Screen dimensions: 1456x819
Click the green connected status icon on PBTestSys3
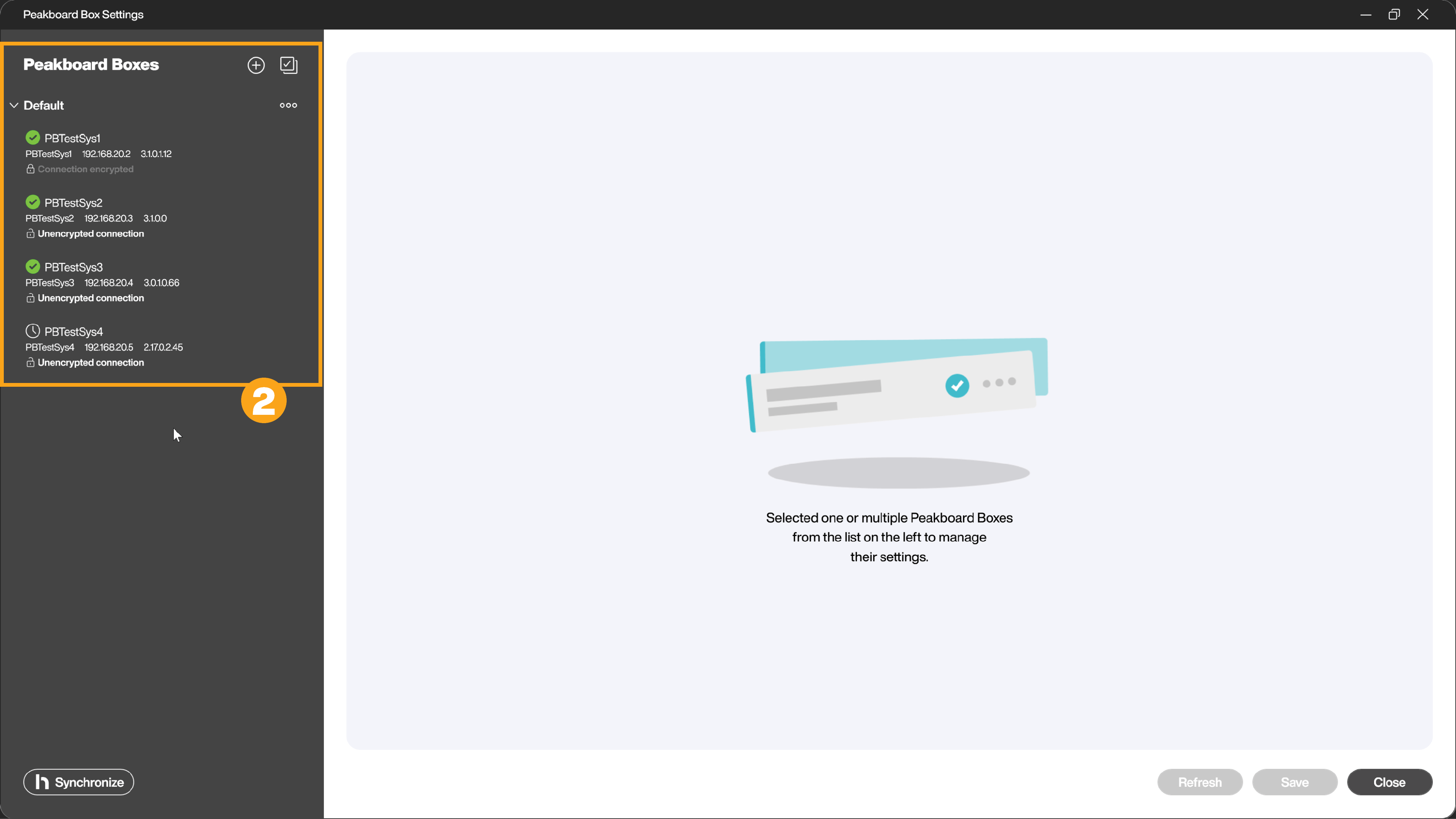[x=33, y=266]
